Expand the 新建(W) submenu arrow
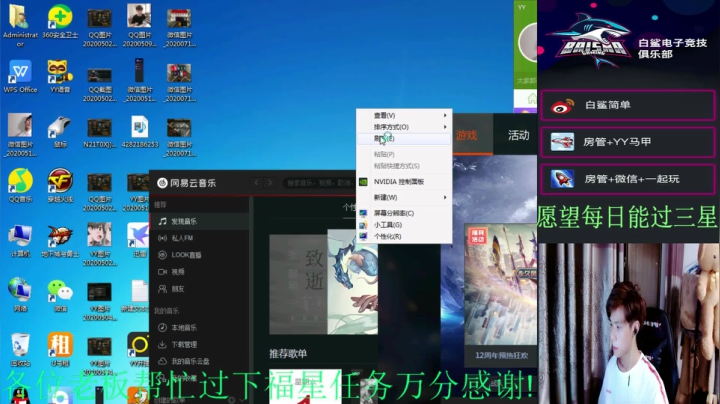This screenshot has width=720, height=404. [x=444, y=197]
